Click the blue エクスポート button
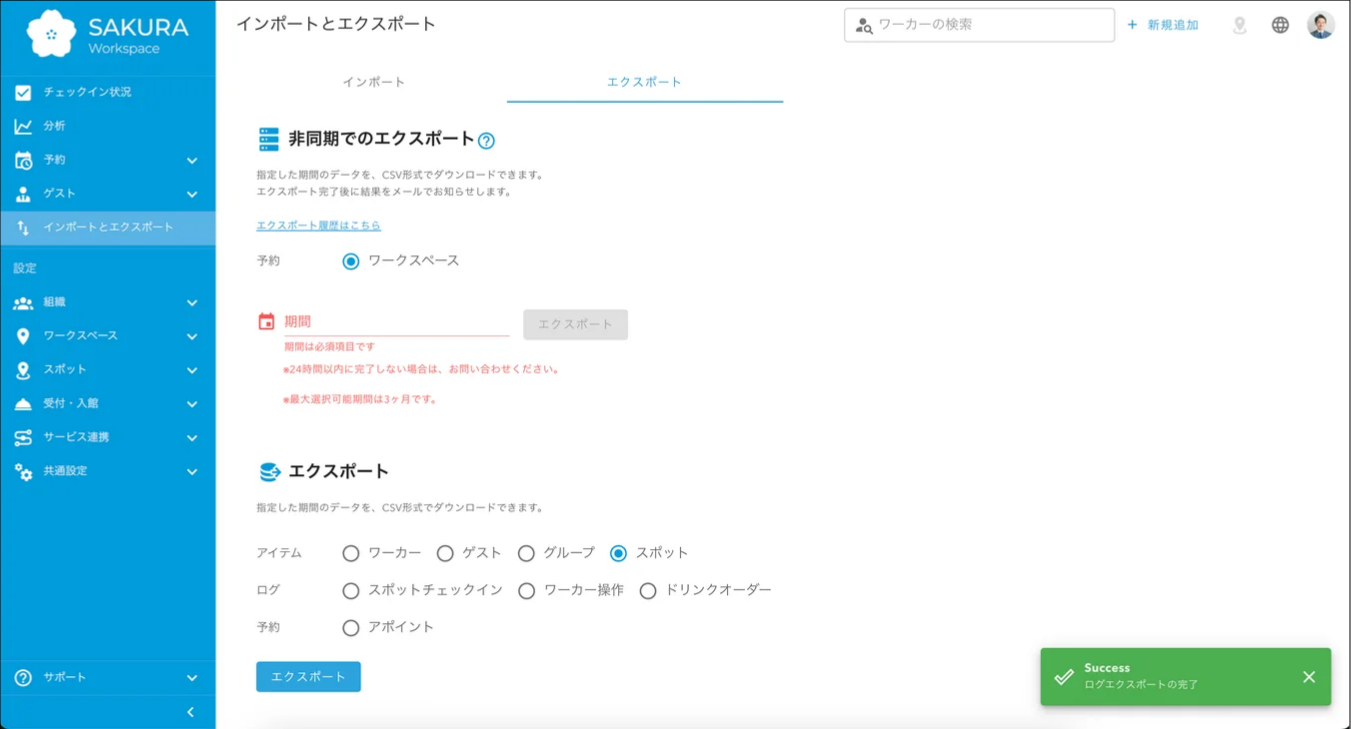The width and height of the screenshot is (1351, 729). click(x=308, y=676)
